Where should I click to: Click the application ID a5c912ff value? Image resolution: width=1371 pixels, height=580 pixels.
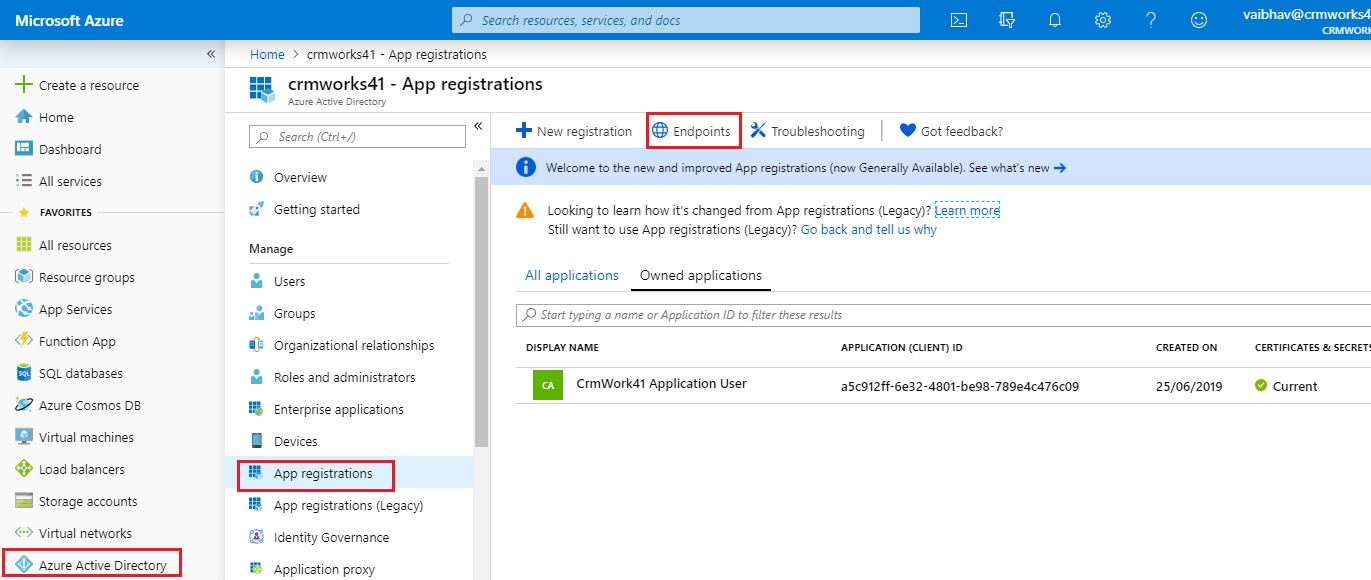960,386
